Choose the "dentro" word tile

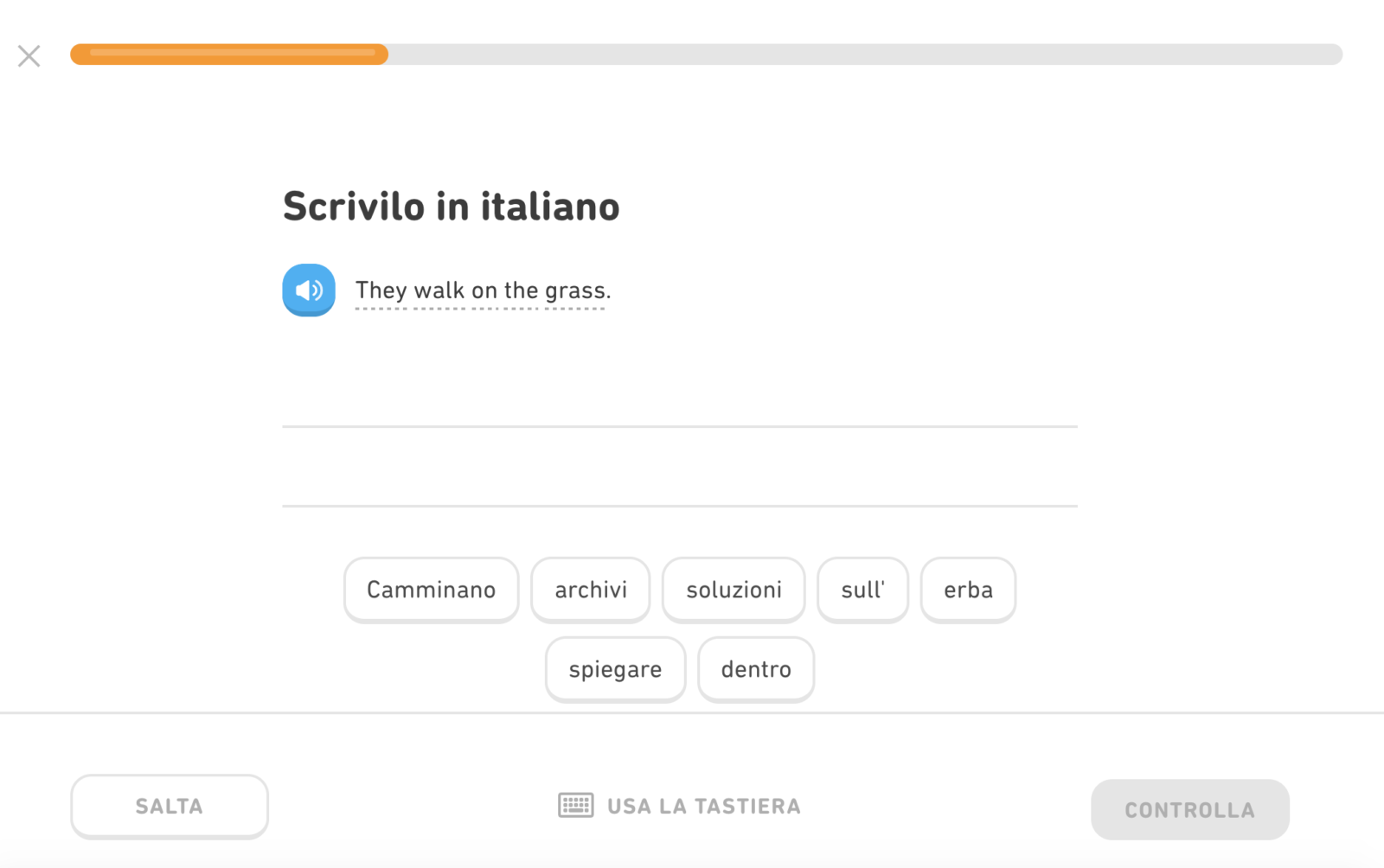756,669
